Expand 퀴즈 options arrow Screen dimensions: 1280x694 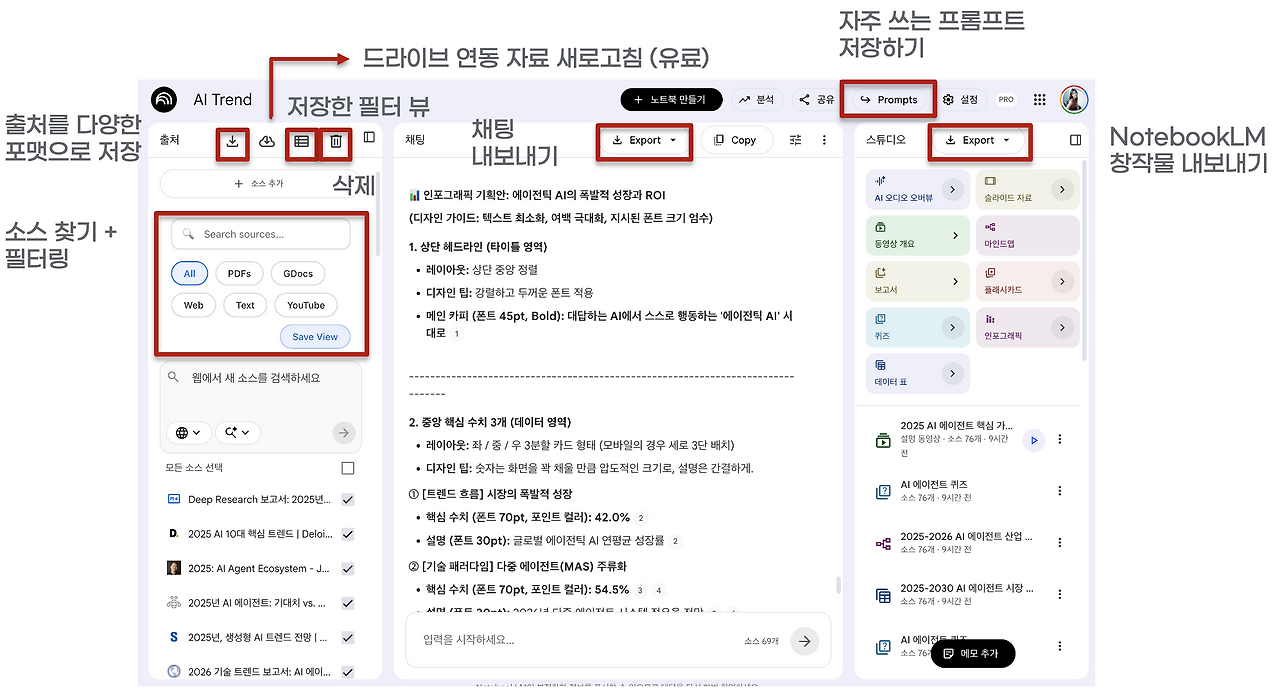(953, 327)
